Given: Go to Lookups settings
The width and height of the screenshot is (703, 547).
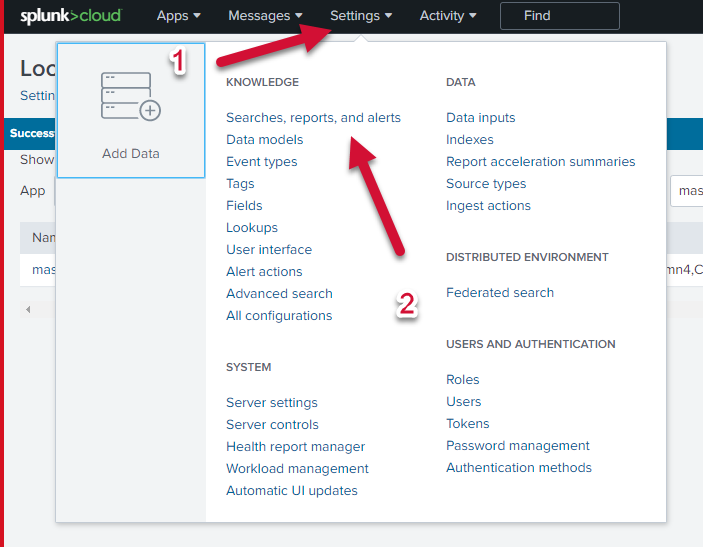Looking at the screenshot, I should click(x=252, y=228).
